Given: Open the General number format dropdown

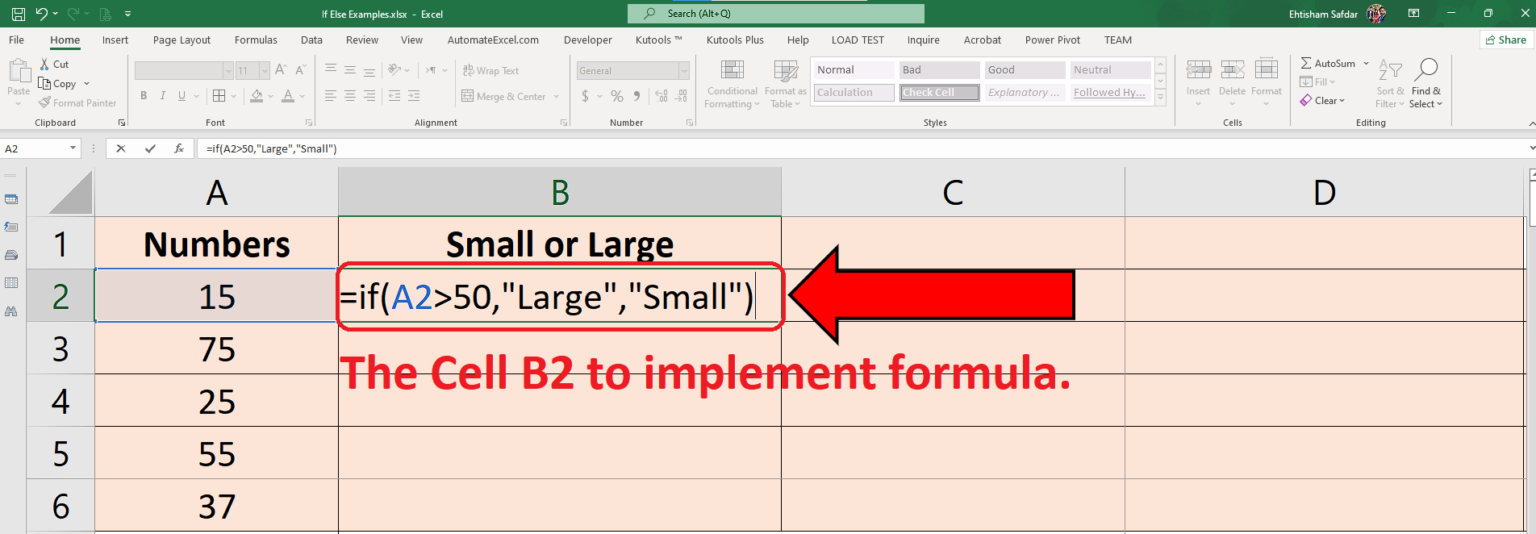Looking at the screenshot, I should 684,71.
